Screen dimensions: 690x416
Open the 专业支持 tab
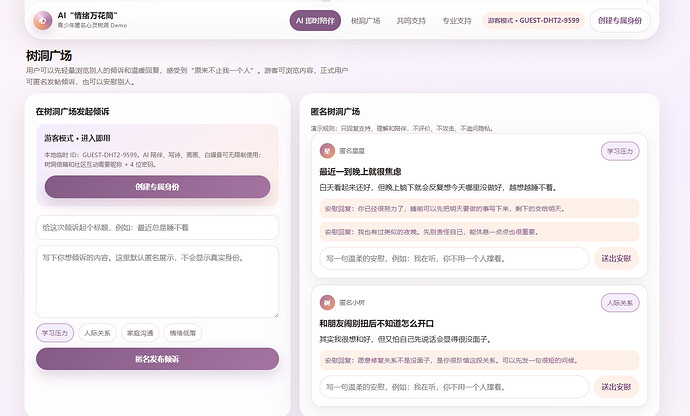457,21
